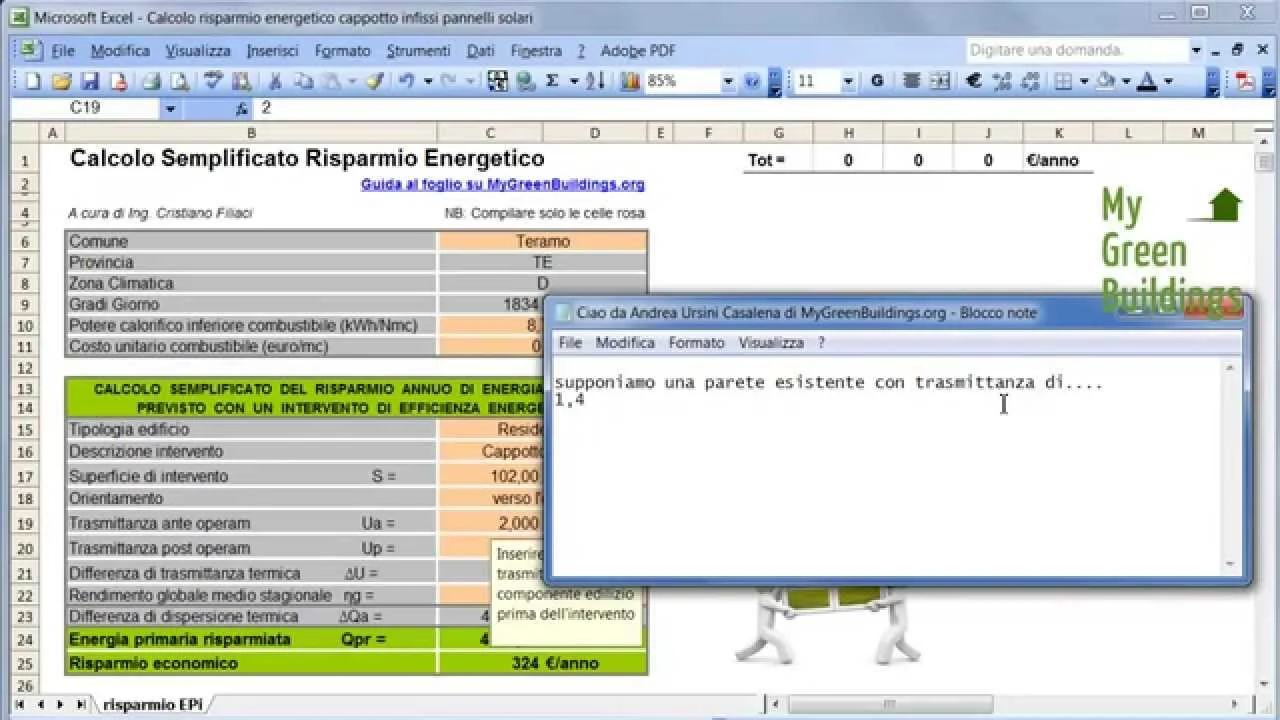This screenshot has height=720, width=1280.
Task: Open the Name Box dropdown arrow
Action: pyautogui.click(x=170, y=108)
